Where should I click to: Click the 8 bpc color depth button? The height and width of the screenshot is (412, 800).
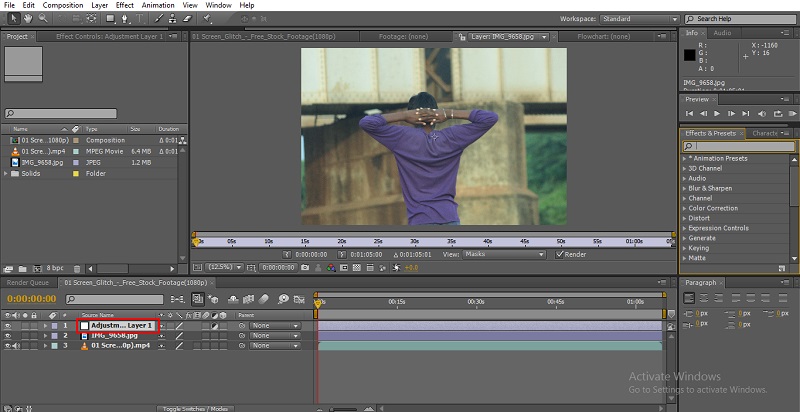click(x=55, y=268)
